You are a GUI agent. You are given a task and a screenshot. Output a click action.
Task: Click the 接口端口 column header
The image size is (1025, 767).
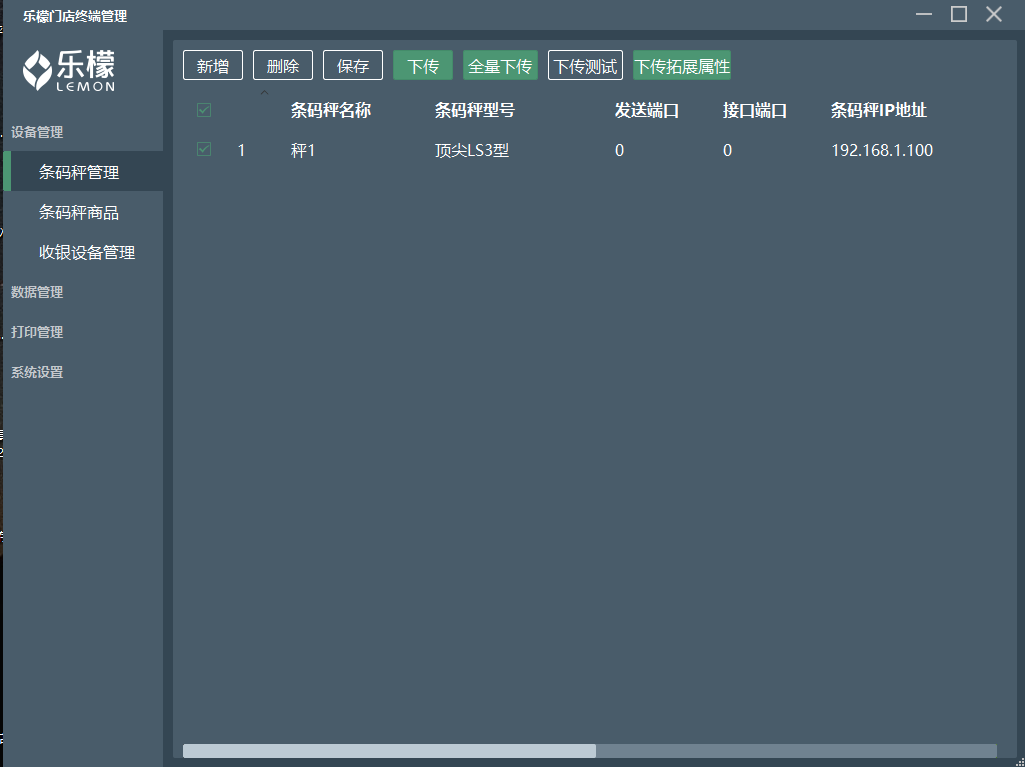tap(755, 111)
